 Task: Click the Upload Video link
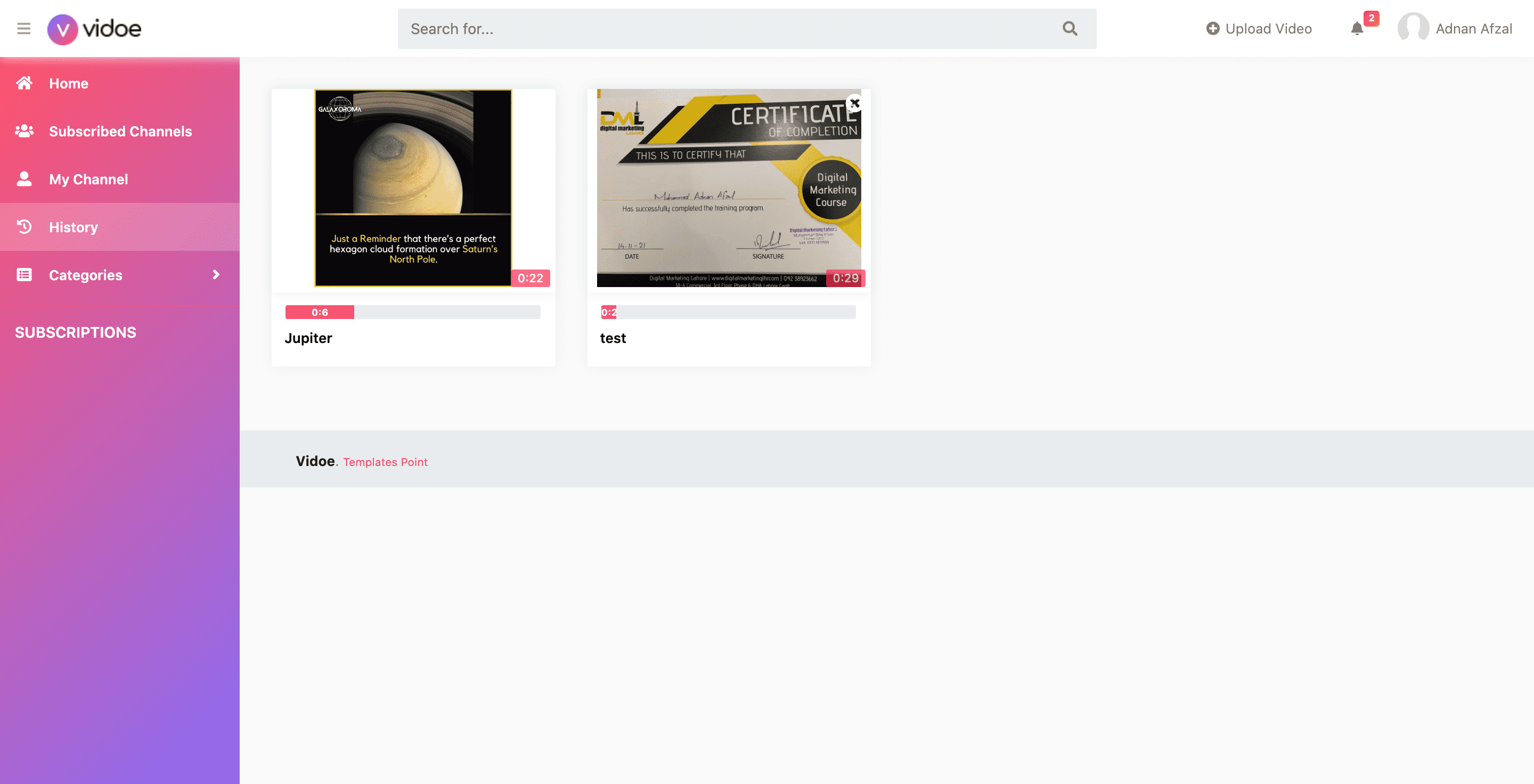pos(1259,29)
